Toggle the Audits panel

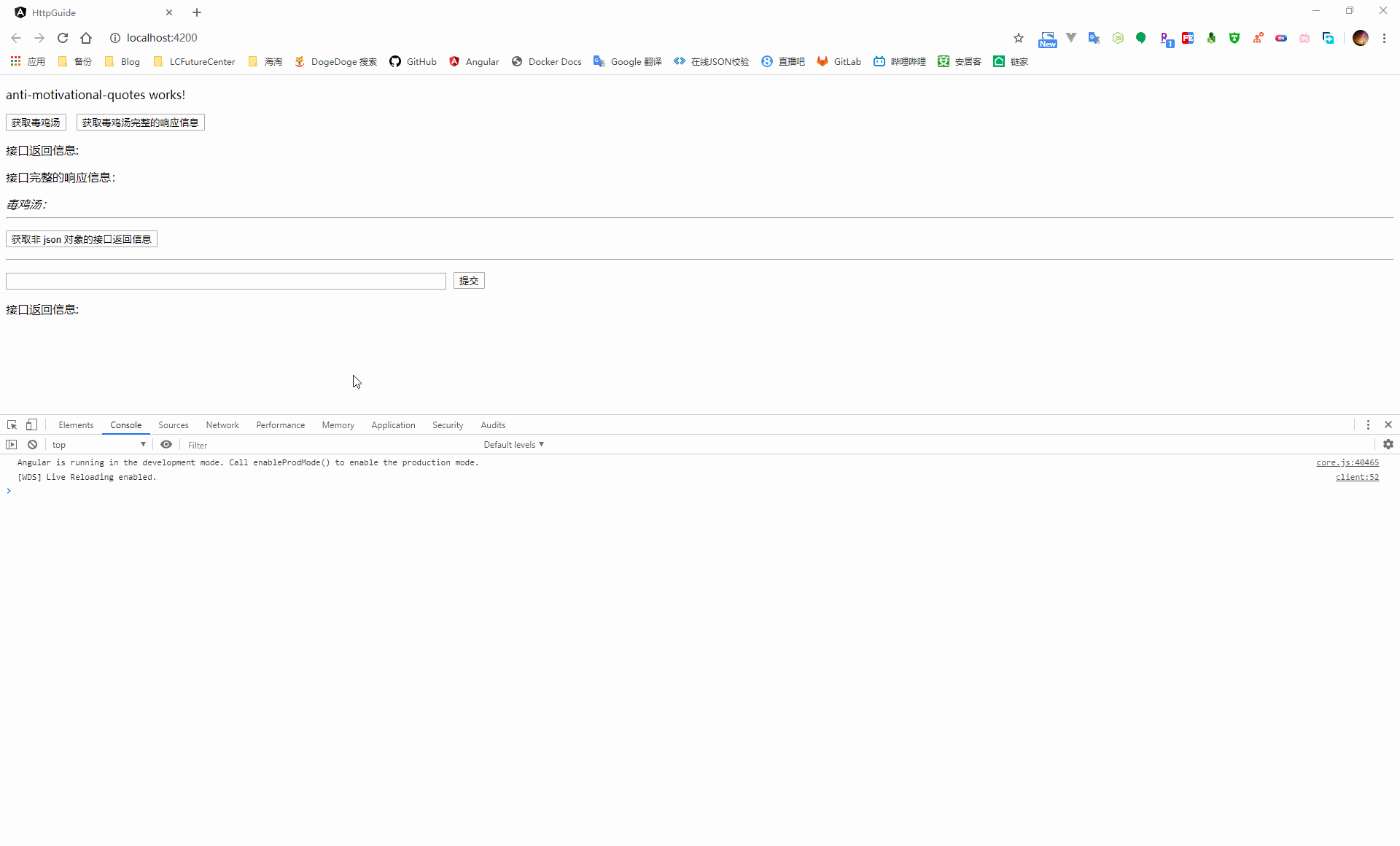pos(492,424)
